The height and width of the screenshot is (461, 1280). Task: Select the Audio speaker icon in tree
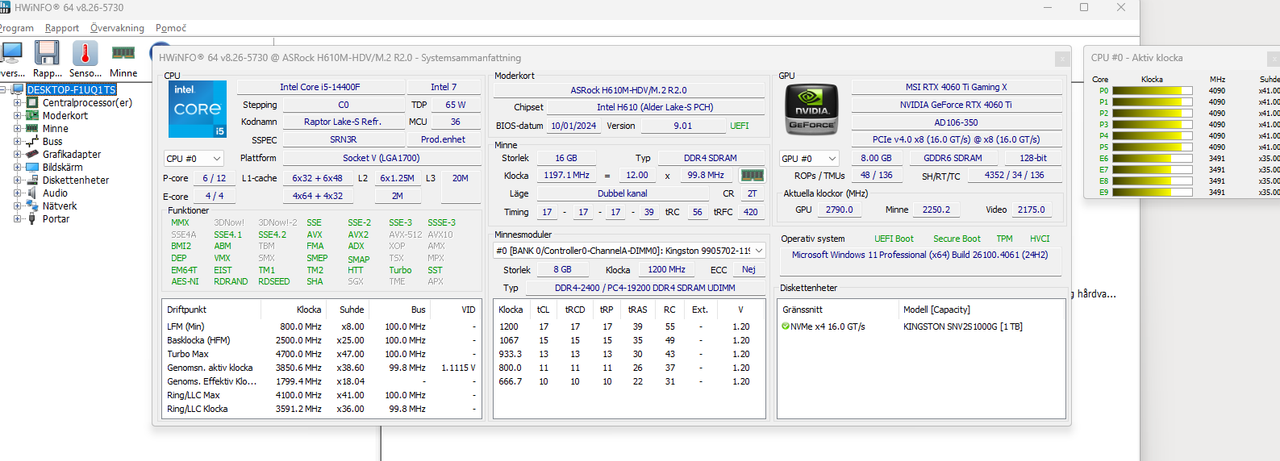click(x=34, y=193)
